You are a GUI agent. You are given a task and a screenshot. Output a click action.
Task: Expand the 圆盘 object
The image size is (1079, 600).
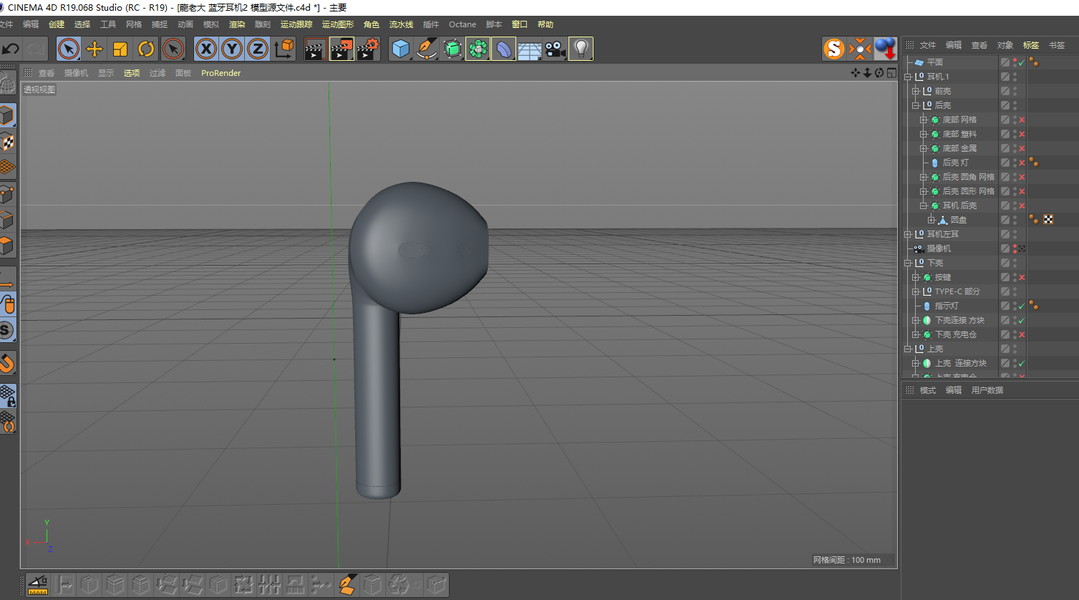click(931, 220)
